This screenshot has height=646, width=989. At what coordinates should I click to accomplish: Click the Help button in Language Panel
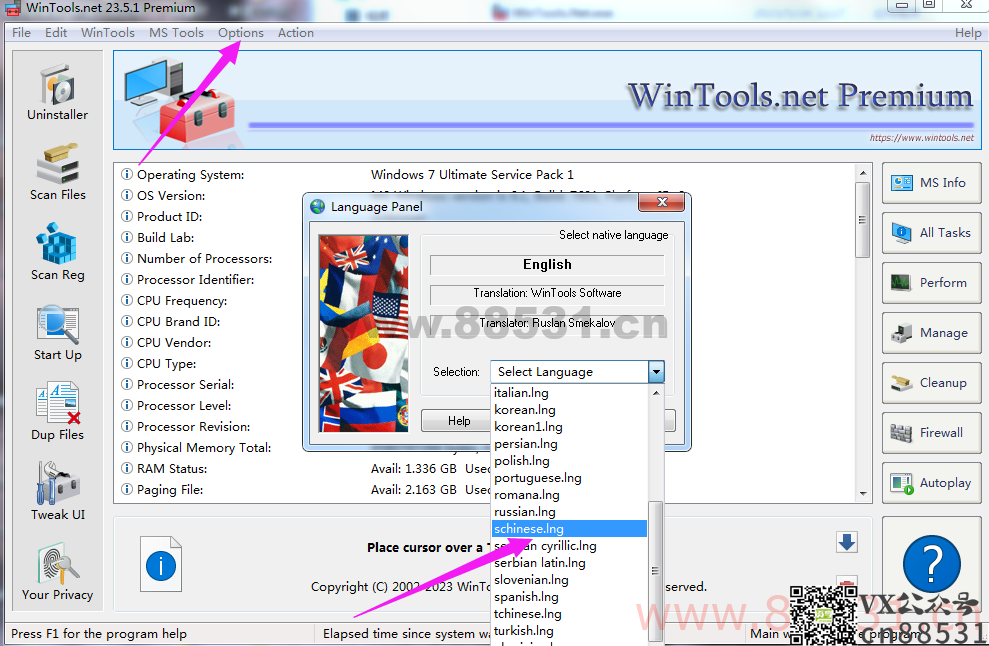click(x=459, y=421)
